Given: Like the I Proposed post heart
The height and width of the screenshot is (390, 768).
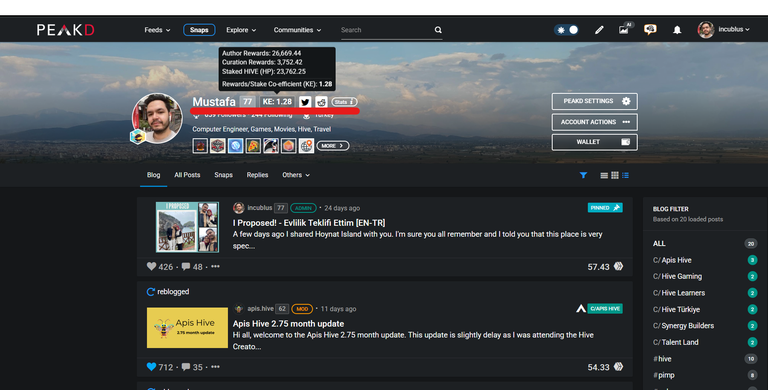Looking at the screenshot, I should pos(151,267).
